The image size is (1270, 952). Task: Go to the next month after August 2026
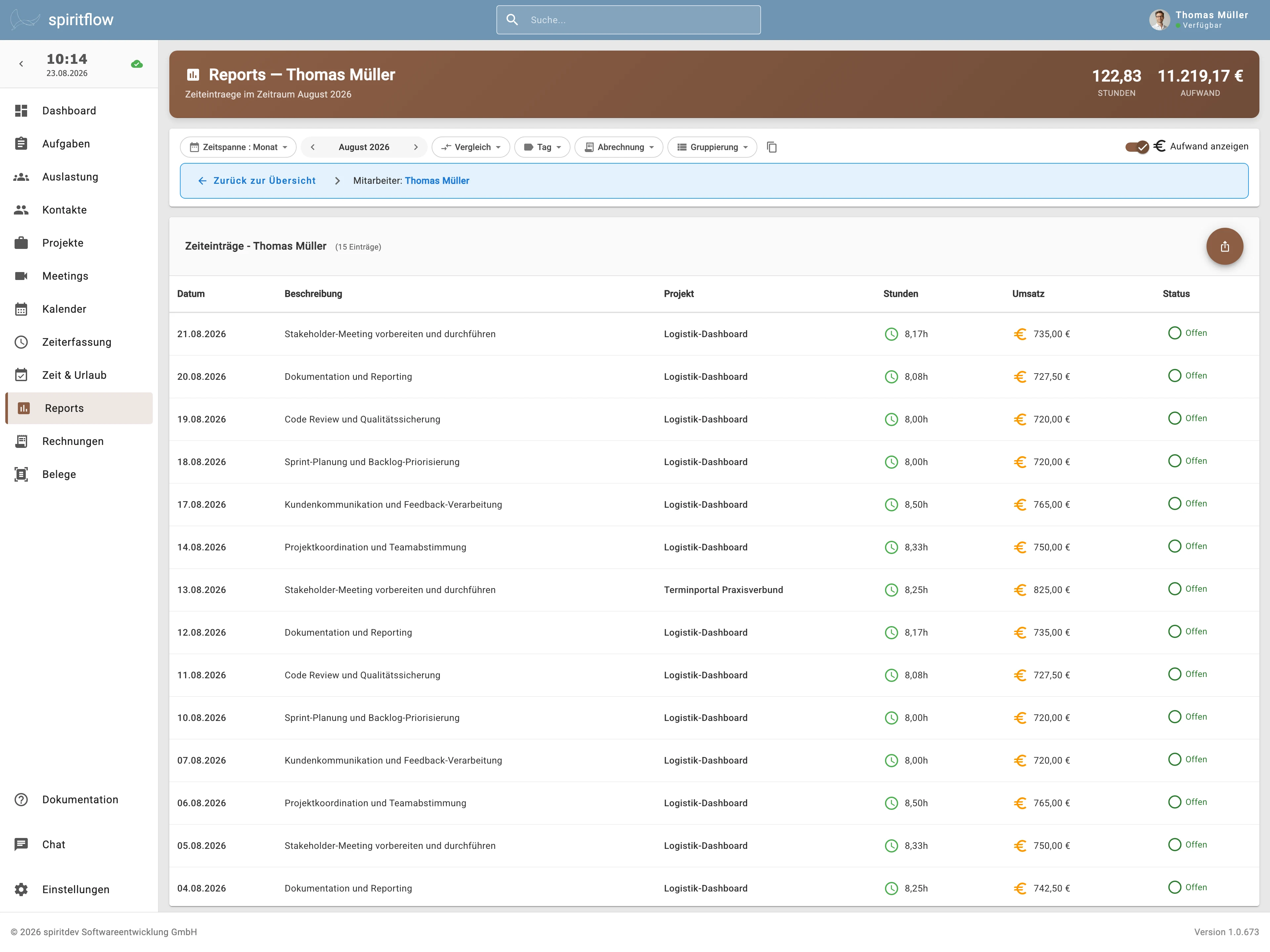[x=416, y=147]
